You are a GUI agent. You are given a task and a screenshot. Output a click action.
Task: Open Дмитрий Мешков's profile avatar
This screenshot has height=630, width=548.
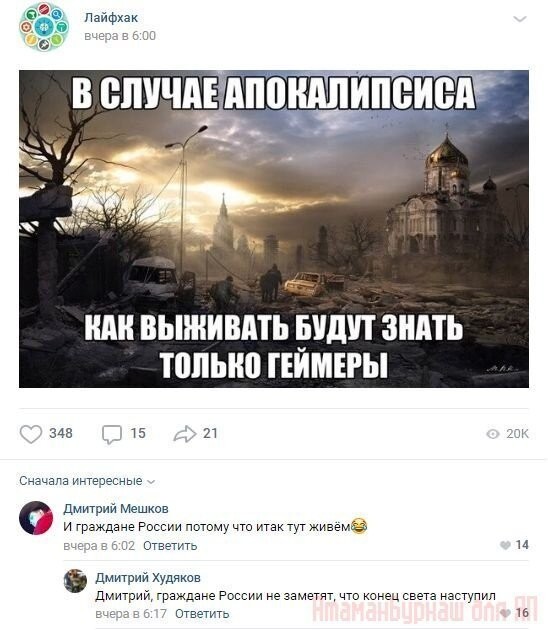click(x=36, y=518)
